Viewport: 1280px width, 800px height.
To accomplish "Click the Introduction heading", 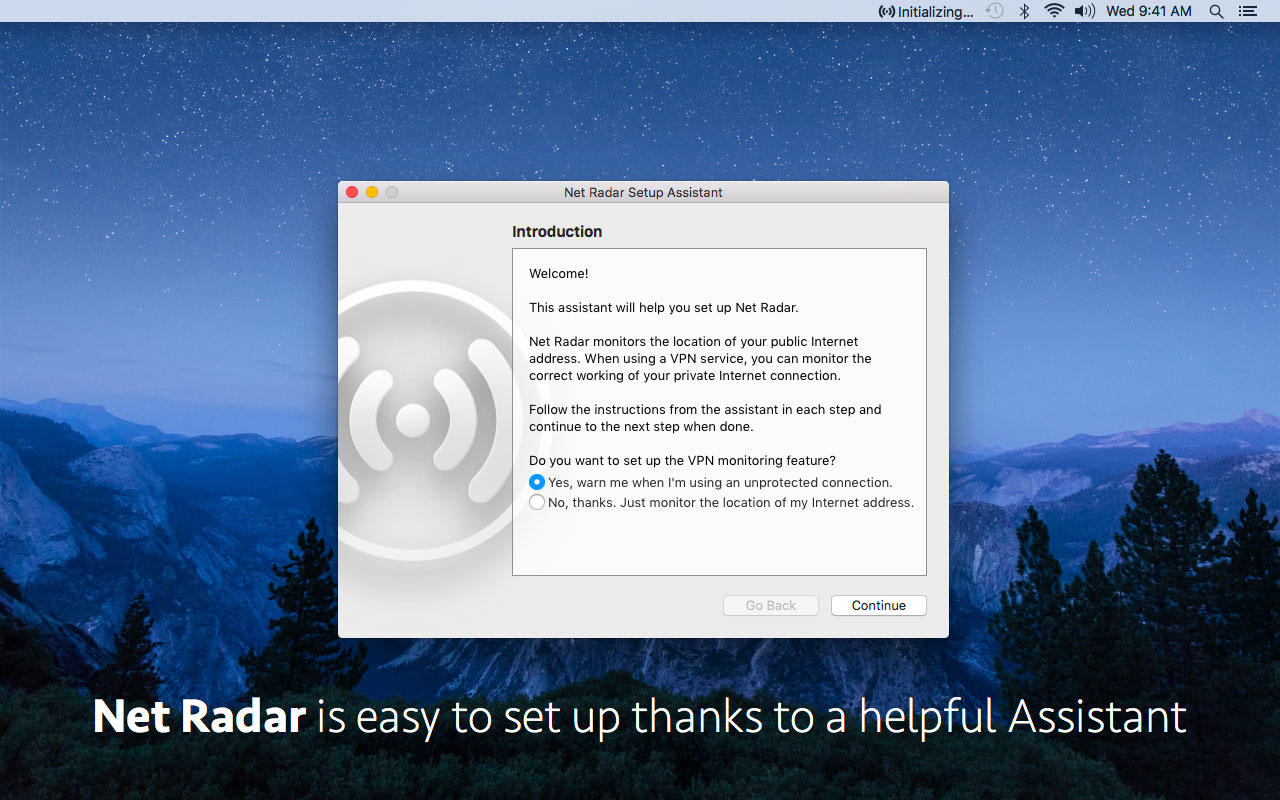I will point(557,231).
